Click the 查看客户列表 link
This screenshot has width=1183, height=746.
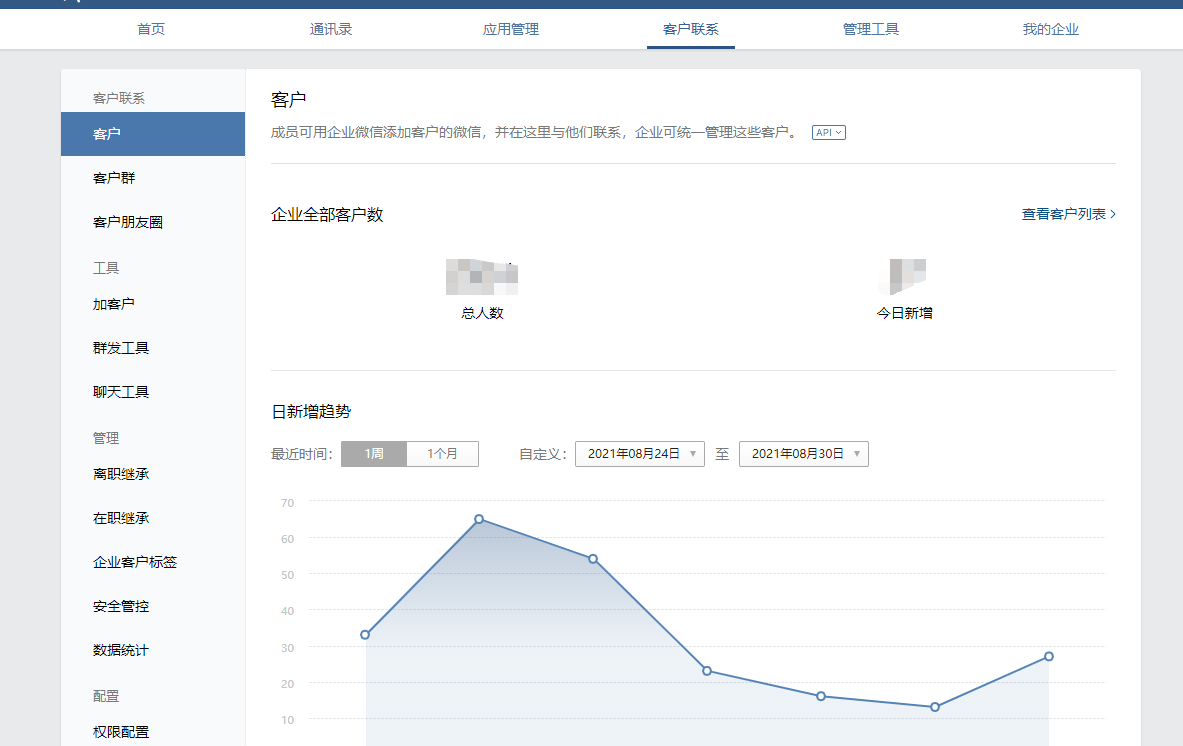(1068, 214)
